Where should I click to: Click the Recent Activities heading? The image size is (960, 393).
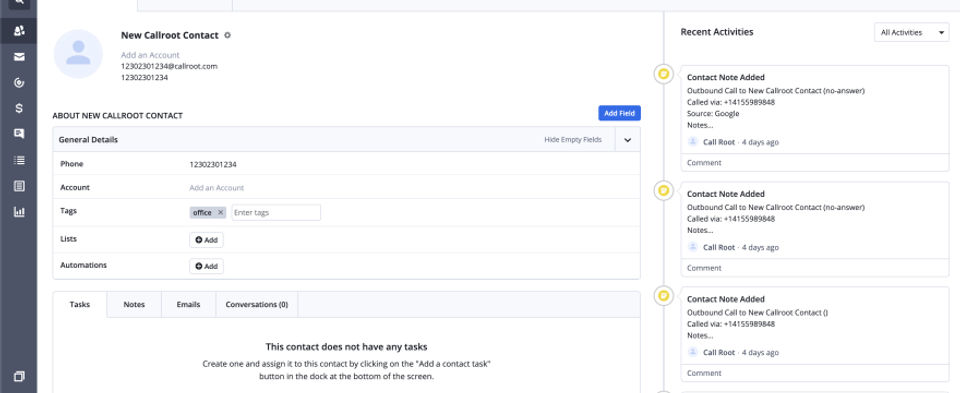click(x=717, y=32)
